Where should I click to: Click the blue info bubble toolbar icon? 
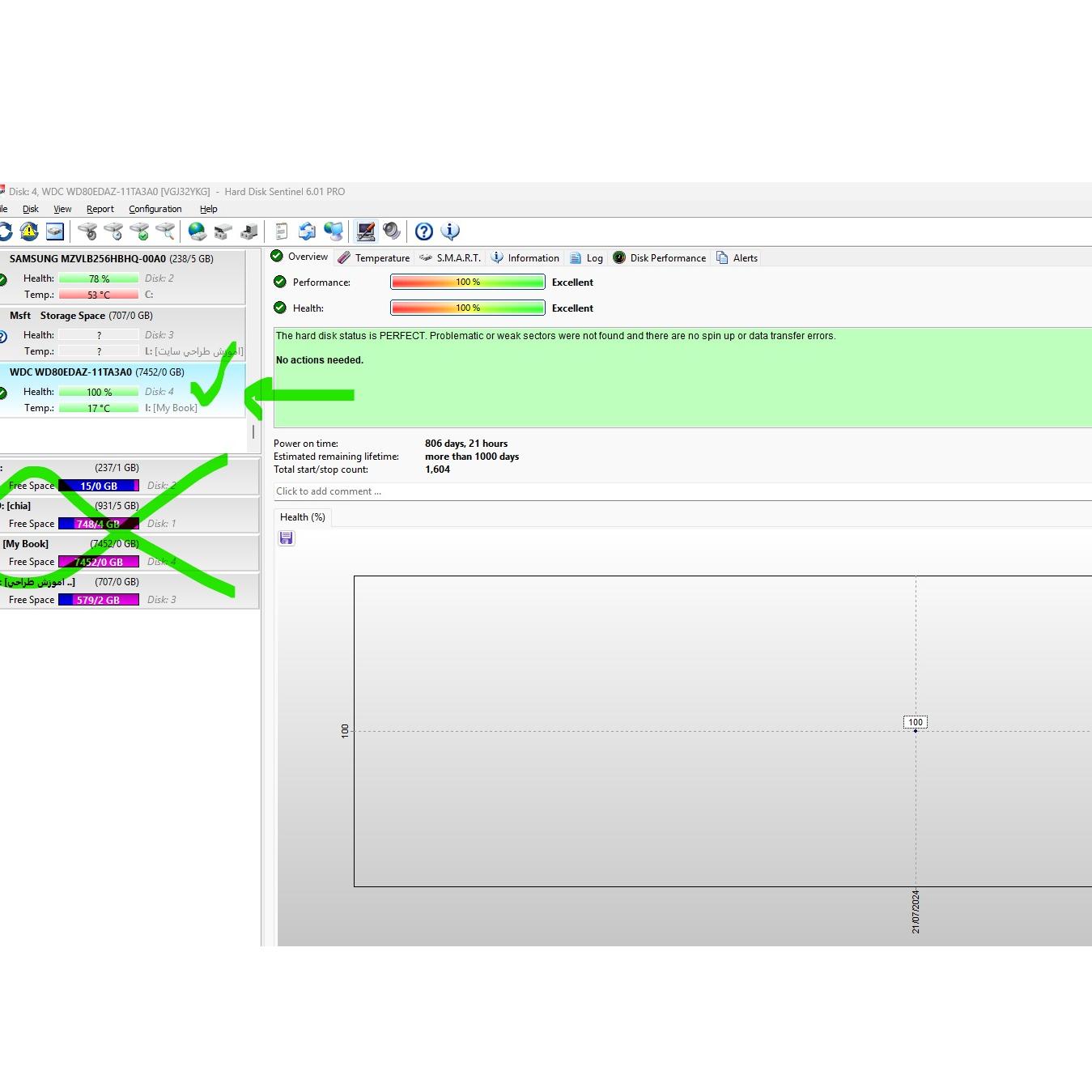tap(450, 232)
